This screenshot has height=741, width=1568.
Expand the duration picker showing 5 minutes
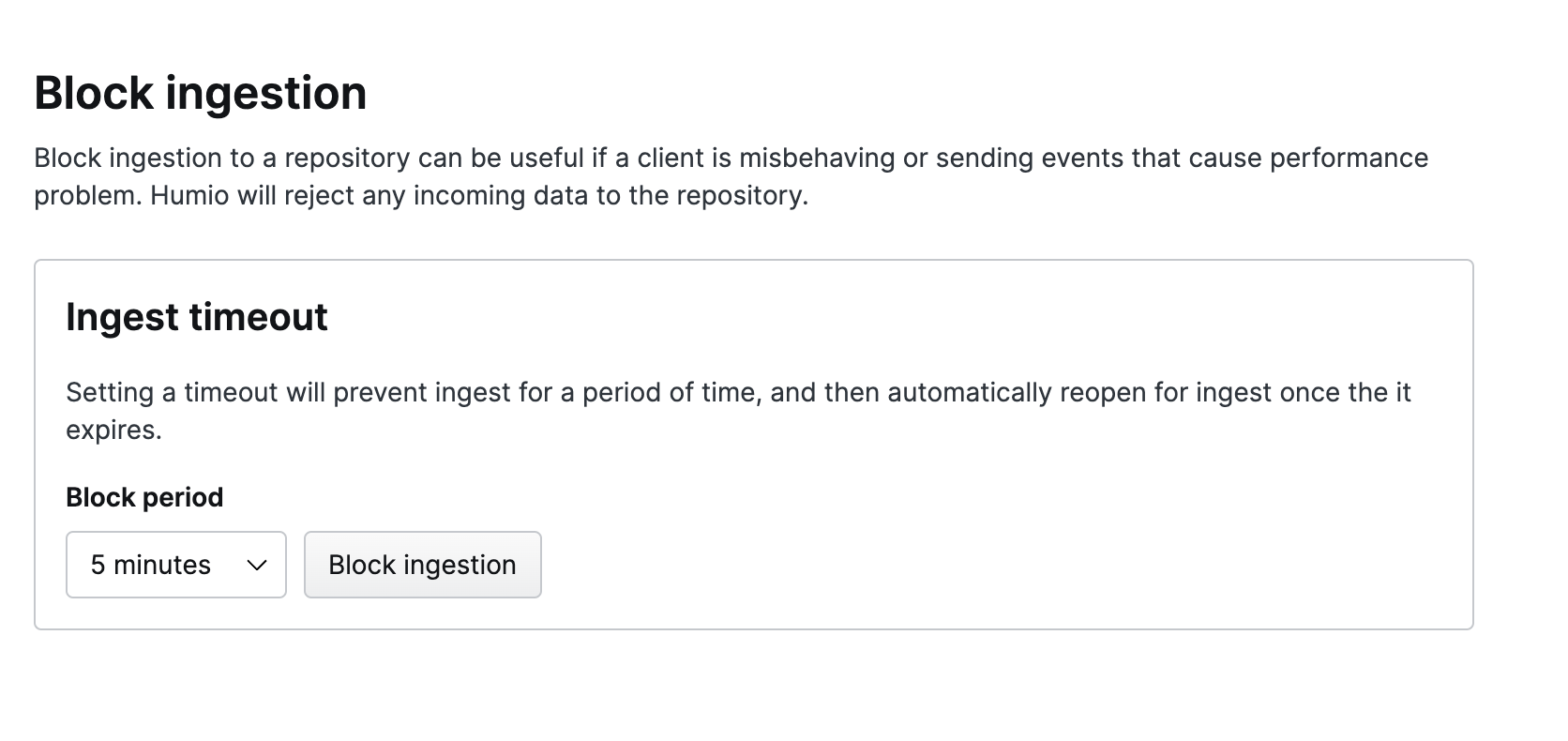point(175,565)
